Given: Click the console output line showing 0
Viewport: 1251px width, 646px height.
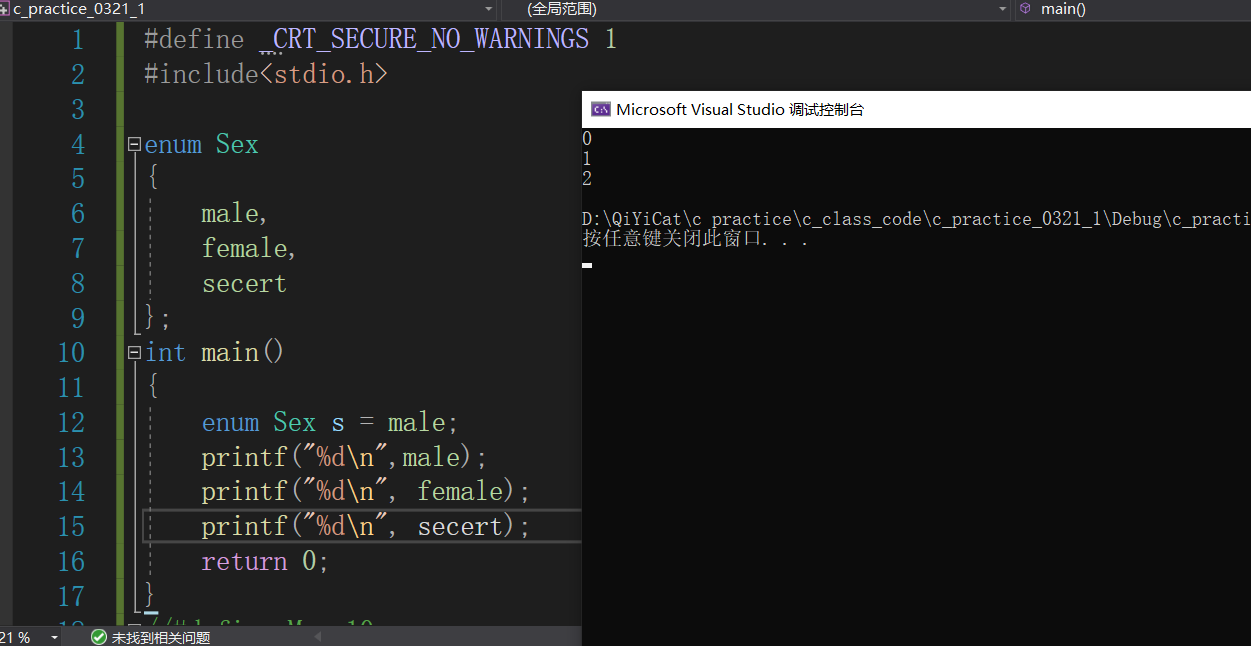Looking at the screenshot, I should coord(587,140).
